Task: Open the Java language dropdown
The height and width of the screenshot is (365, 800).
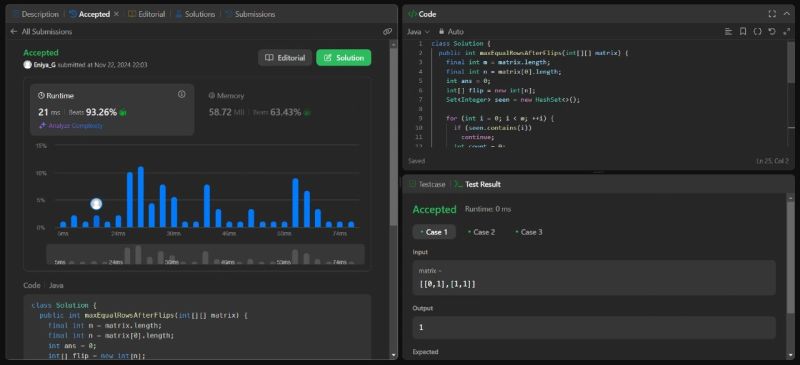Action: click(x=418, y=32)
